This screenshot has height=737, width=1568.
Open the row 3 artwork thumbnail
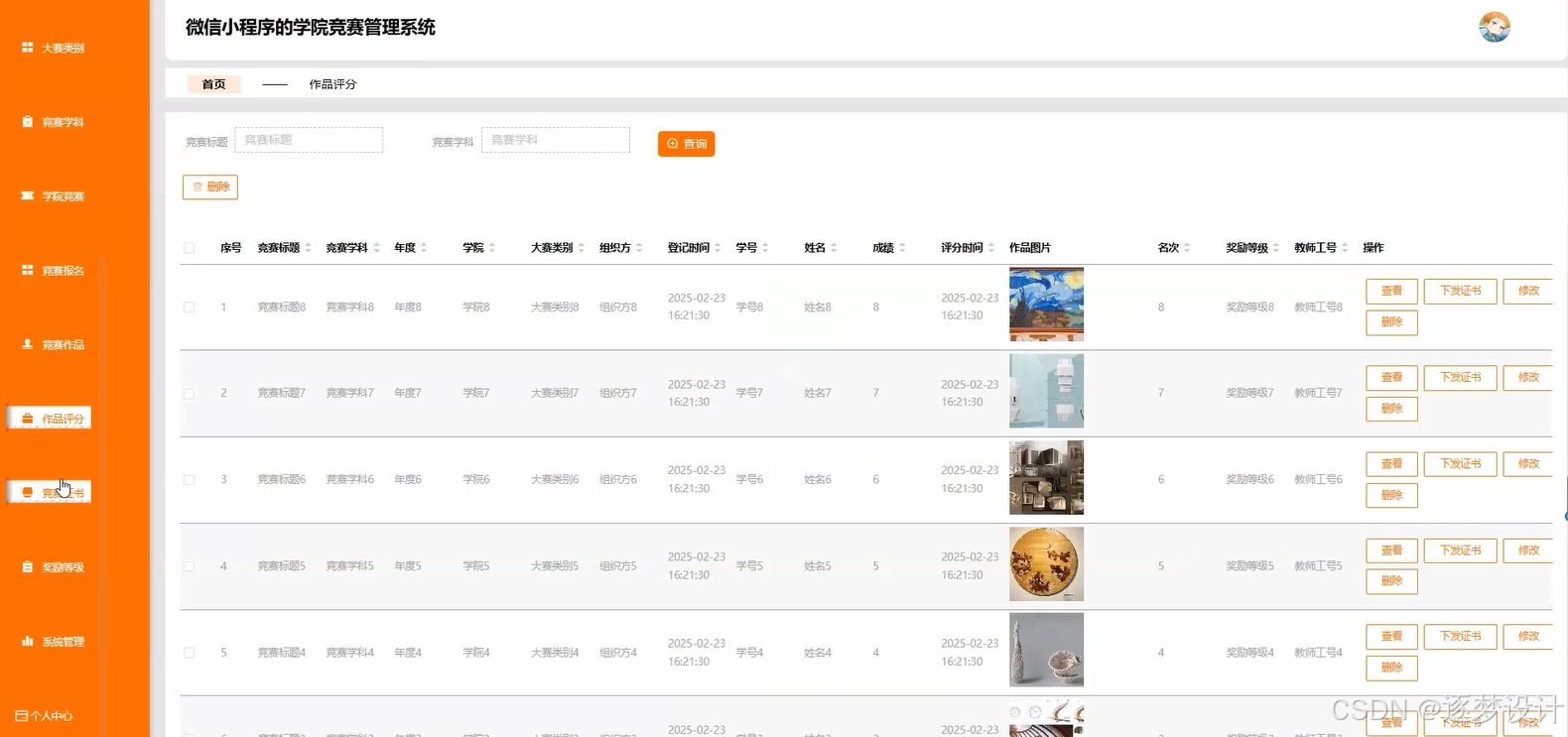[x=1046, y=477]
